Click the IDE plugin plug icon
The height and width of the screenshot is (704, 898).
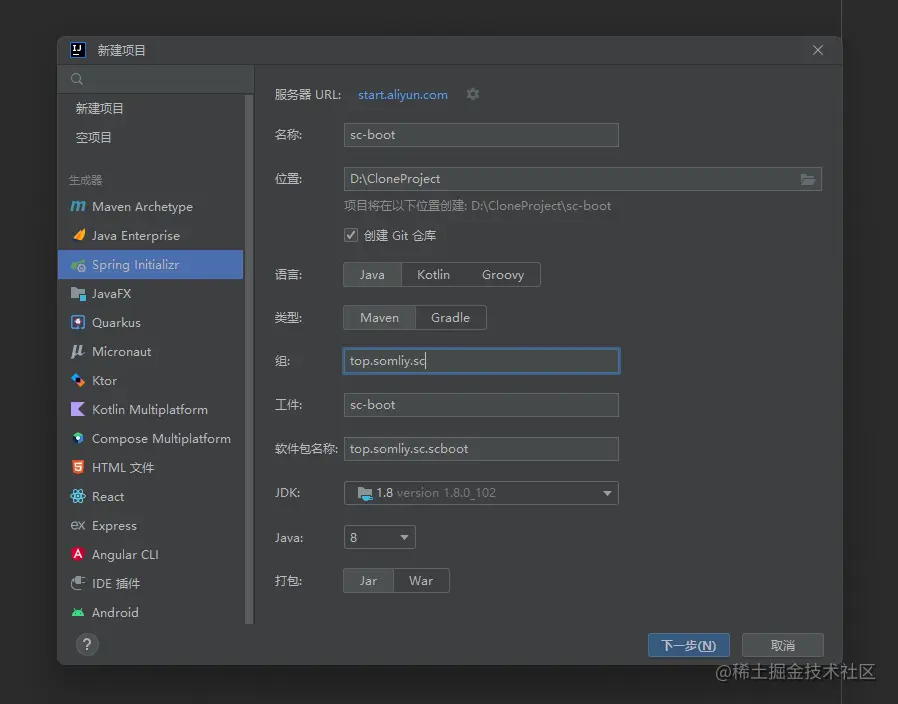pos(78,583)
